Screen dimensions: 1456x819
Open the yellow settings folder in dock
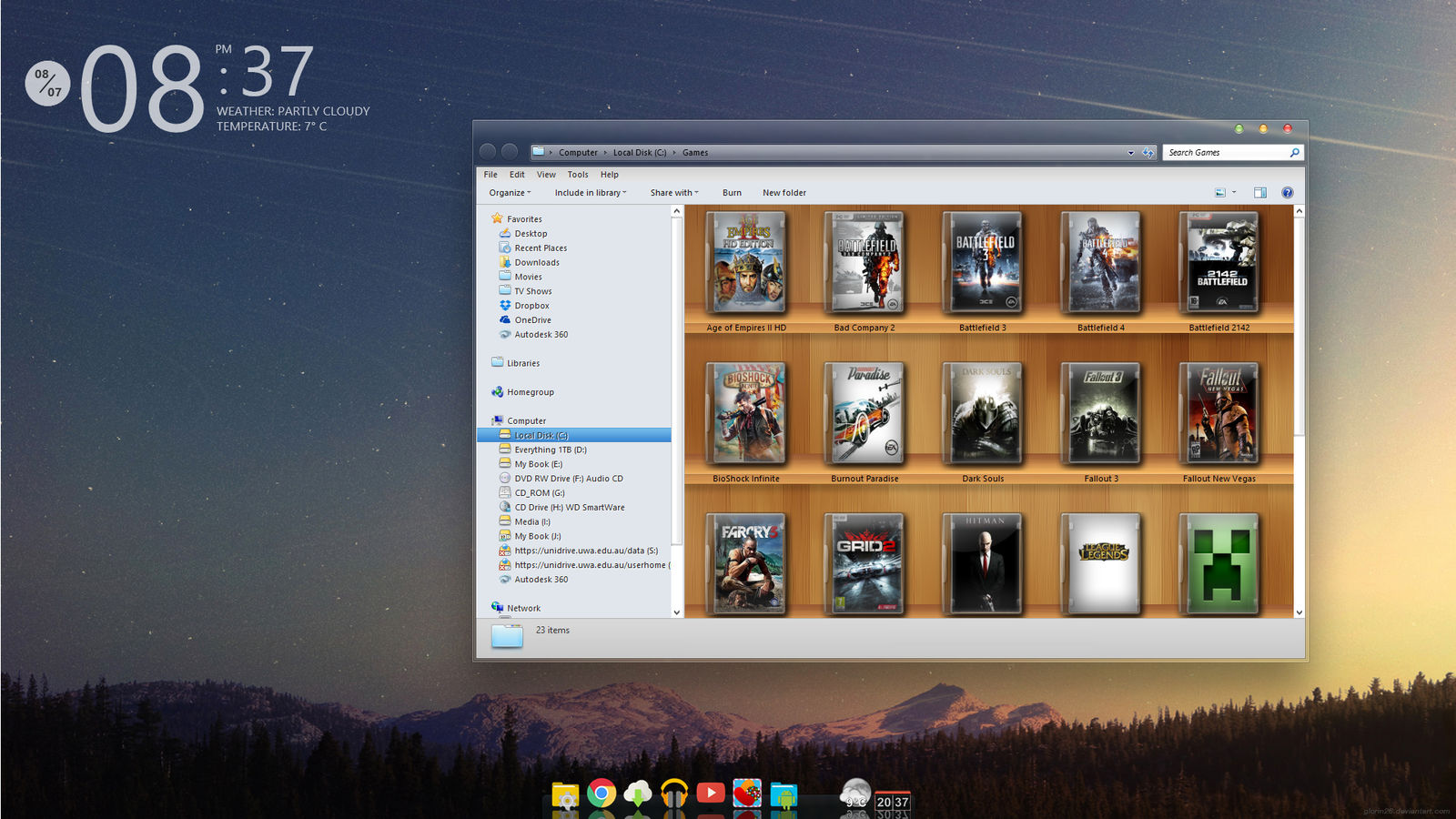coord(565,795)
